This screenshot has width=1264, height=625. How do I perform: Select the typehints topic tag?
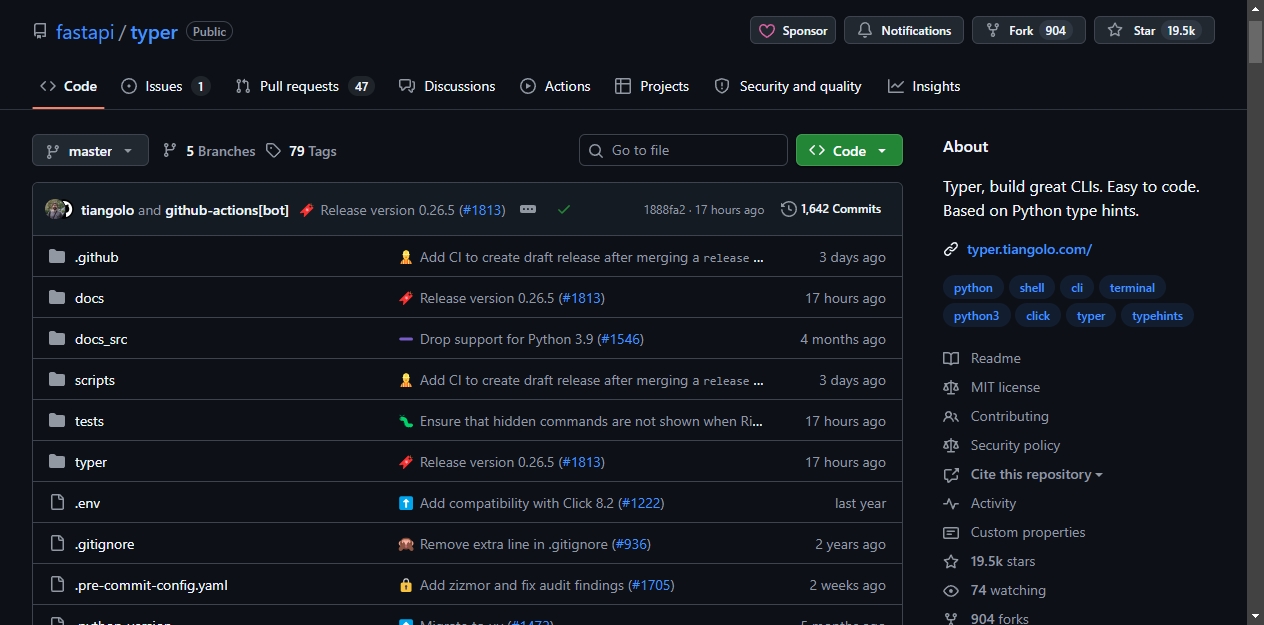(x=1157, y=316)
